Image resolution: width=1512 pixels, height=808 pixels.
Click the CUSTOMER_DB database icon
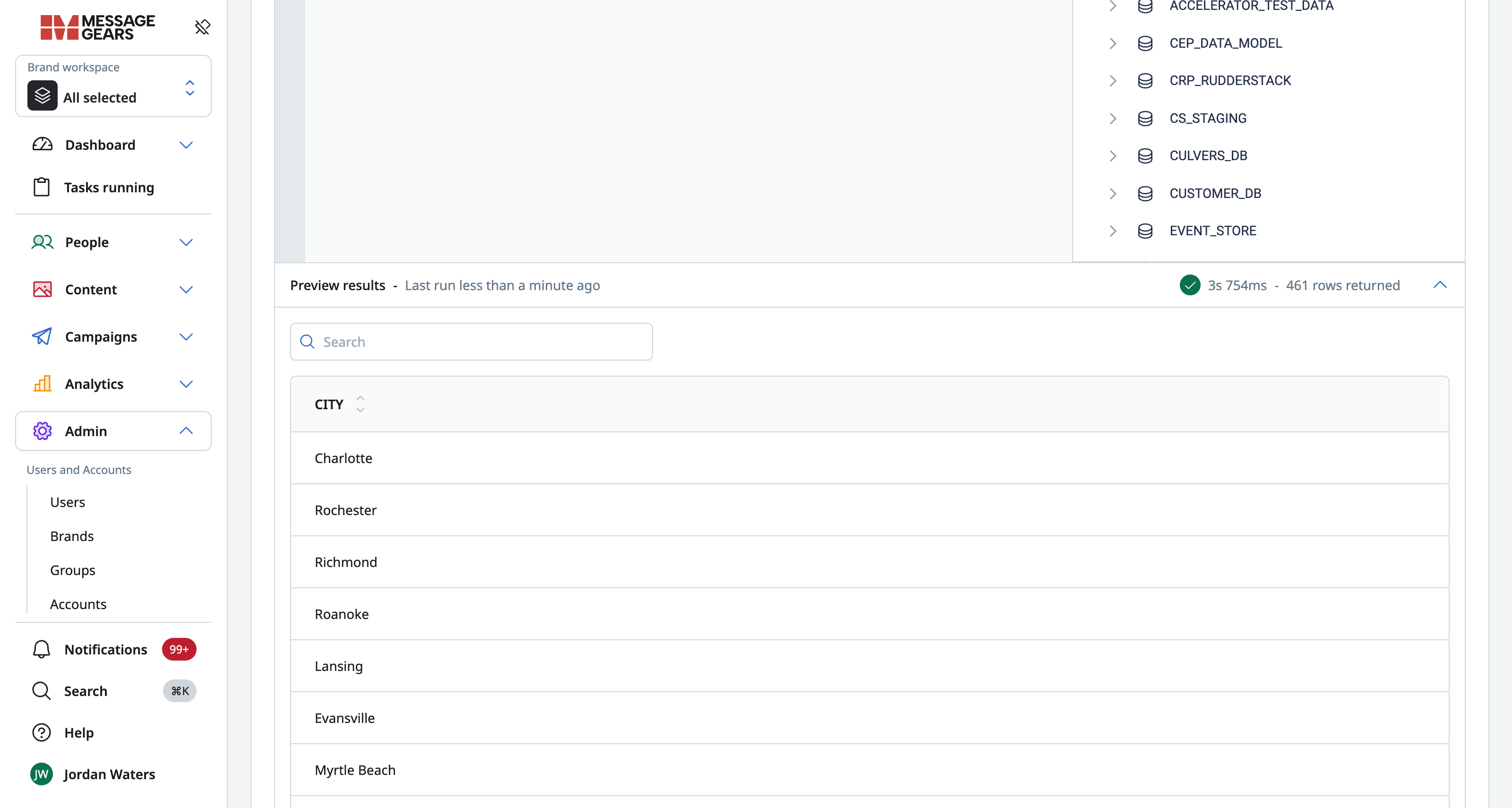(x=1145, y=193)
